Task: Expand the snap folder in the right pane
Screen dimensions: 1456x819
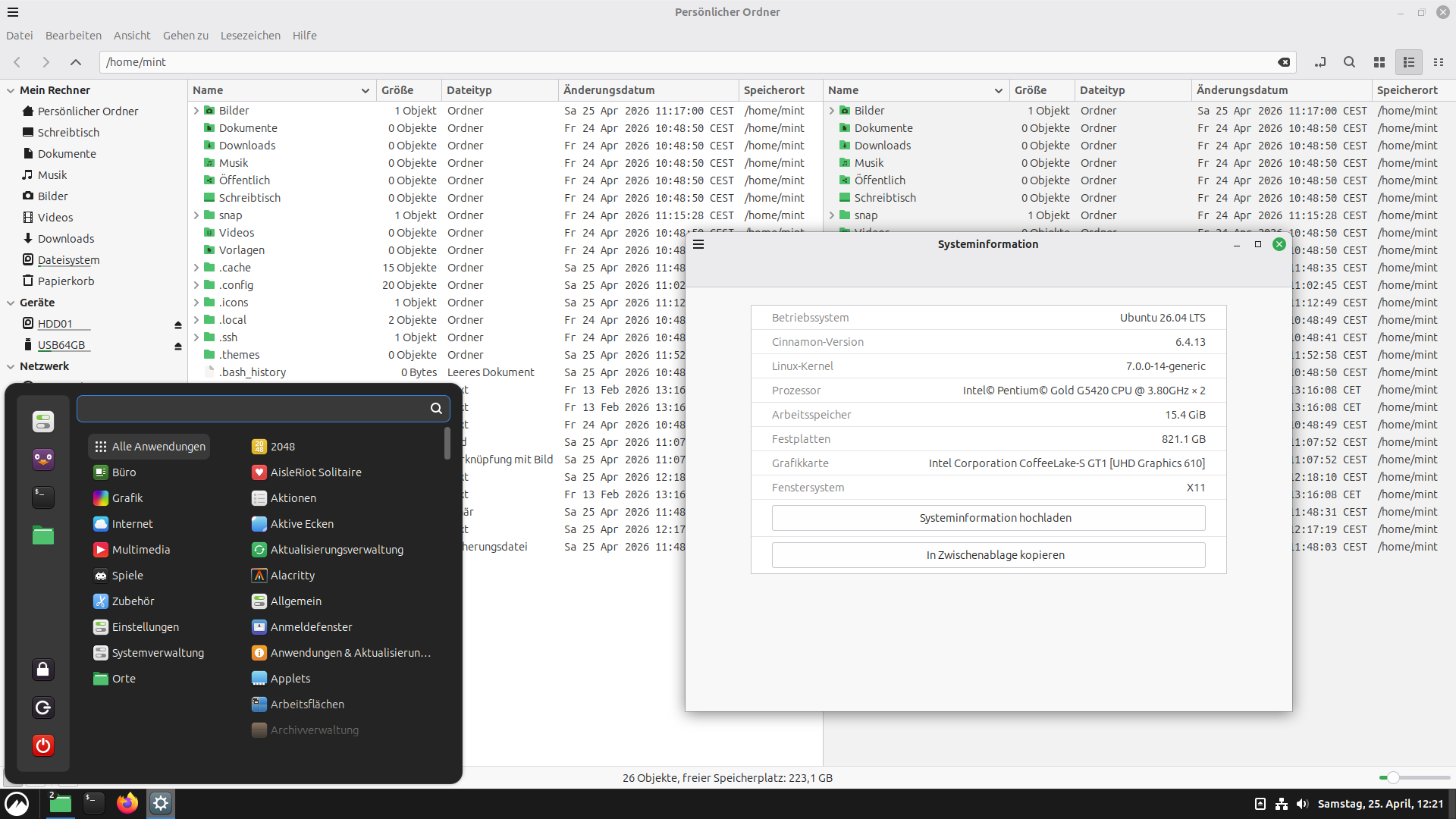Action: coord(832,215)
